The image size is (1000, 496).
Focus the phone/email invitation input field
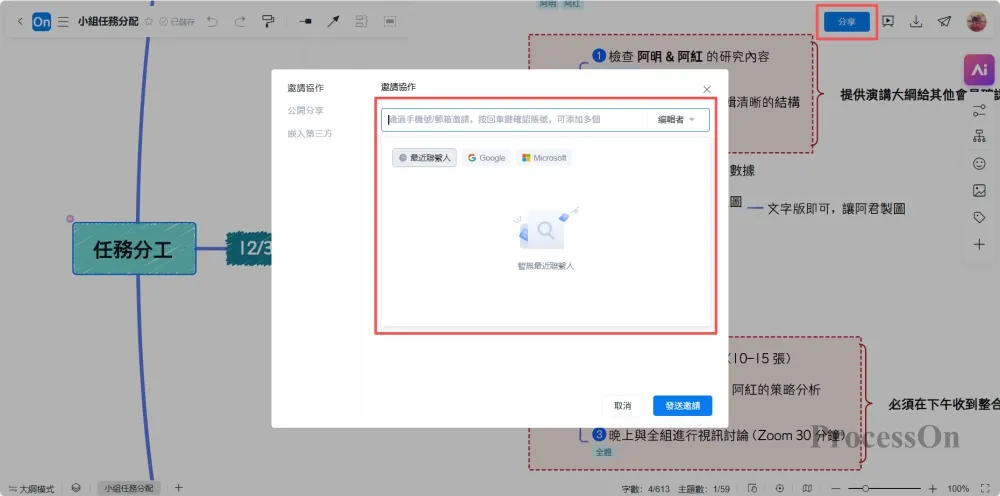coord(515,120)
